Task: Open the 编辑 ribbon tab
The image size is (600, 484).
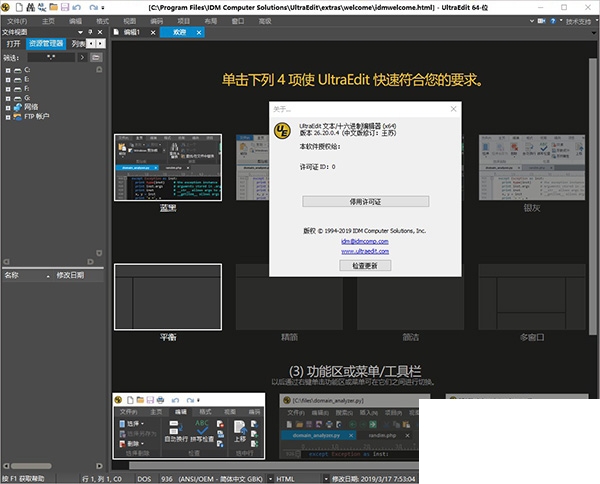Action: 75,21
